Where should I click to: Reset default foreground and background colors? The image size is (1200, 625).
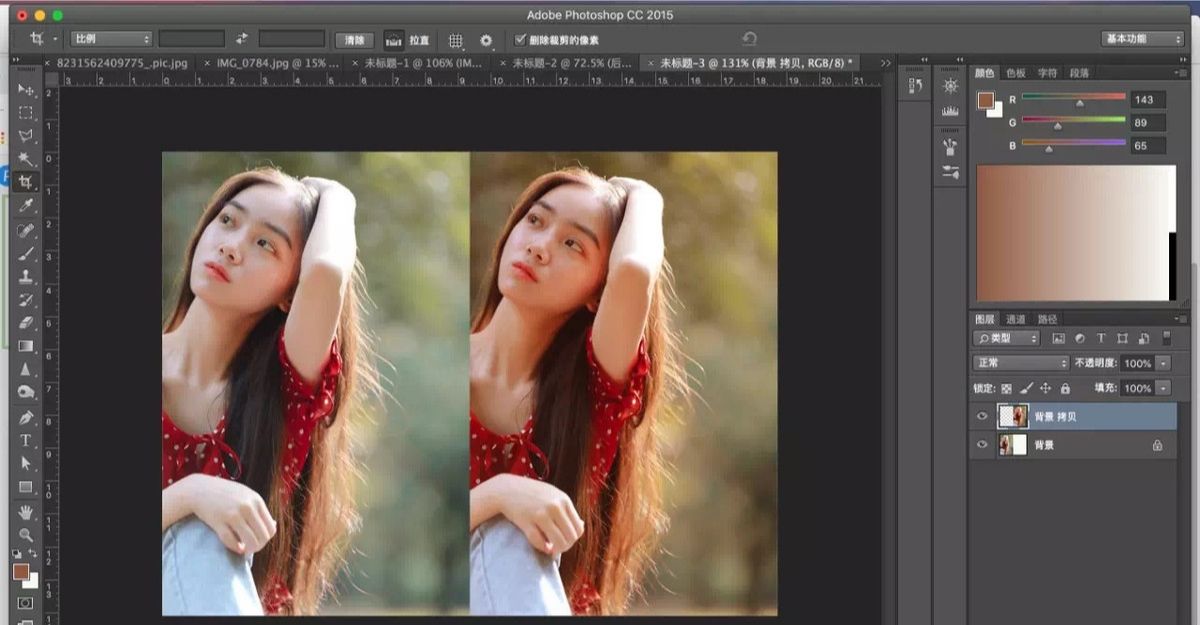click(x=17, y=553)
